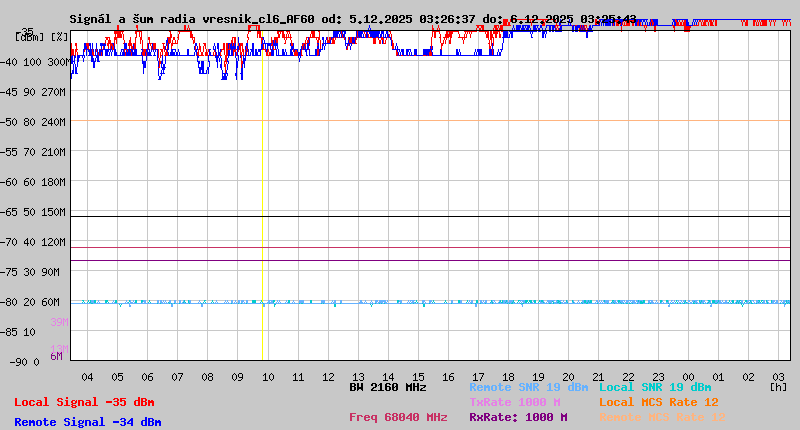Click the purple 39M axis label
Viewport: 800px width, 430px height.
59,322
